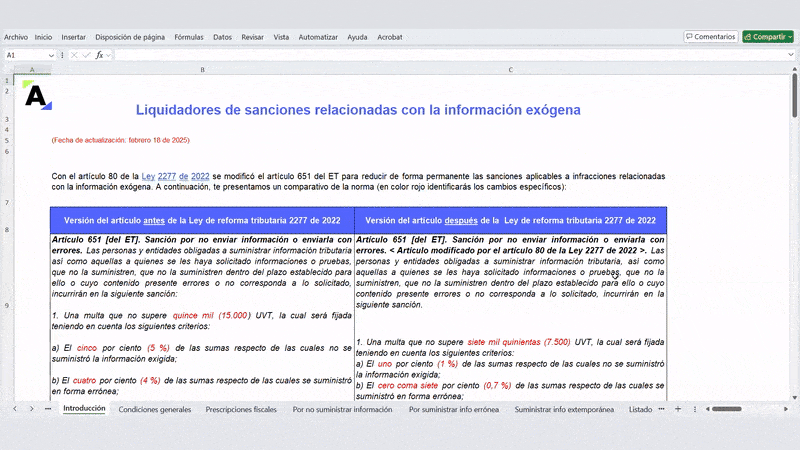
Task: Open the Automatizar tab
Action: [318, 37]
